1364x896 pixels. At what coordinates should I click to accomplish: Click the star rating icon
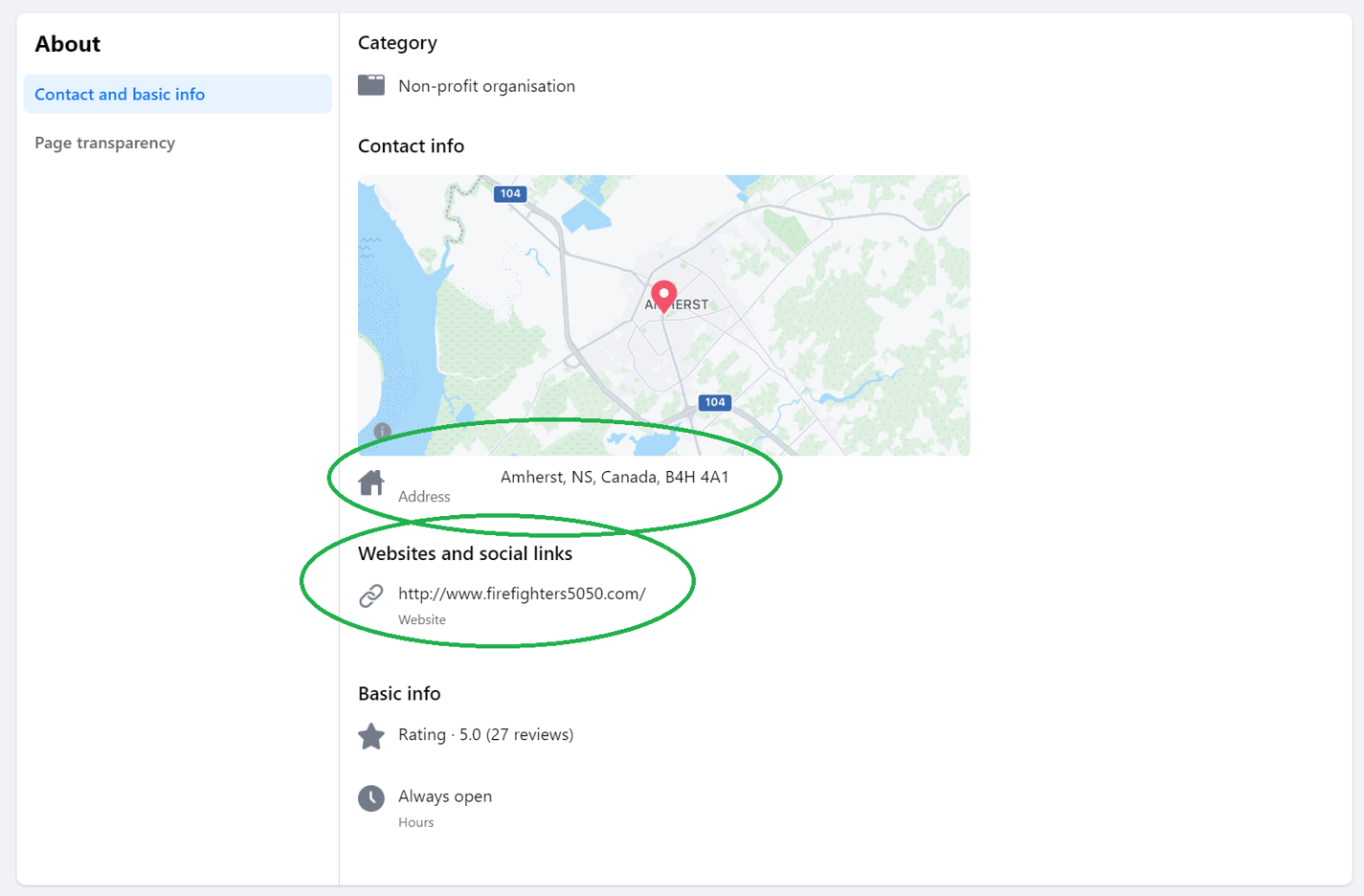click(x=371, y=735)
